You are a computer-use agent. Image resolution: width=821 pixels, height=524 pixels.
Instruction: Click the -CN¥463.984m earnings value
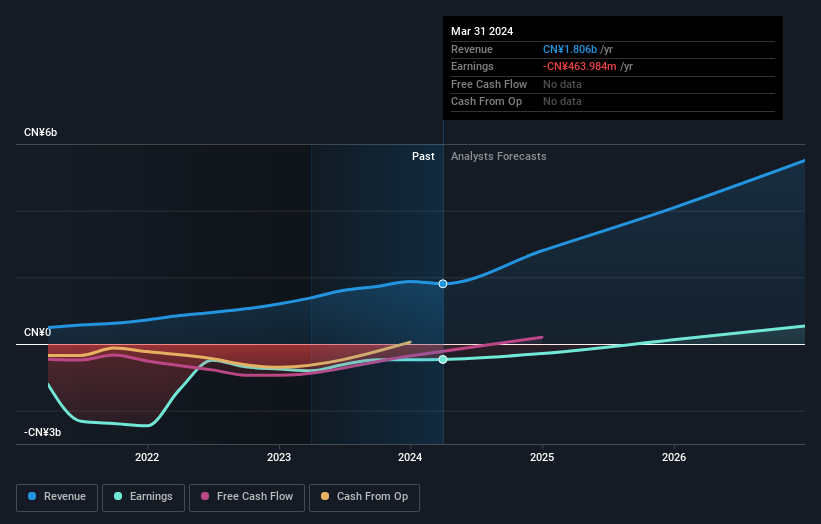coord(580,66)
